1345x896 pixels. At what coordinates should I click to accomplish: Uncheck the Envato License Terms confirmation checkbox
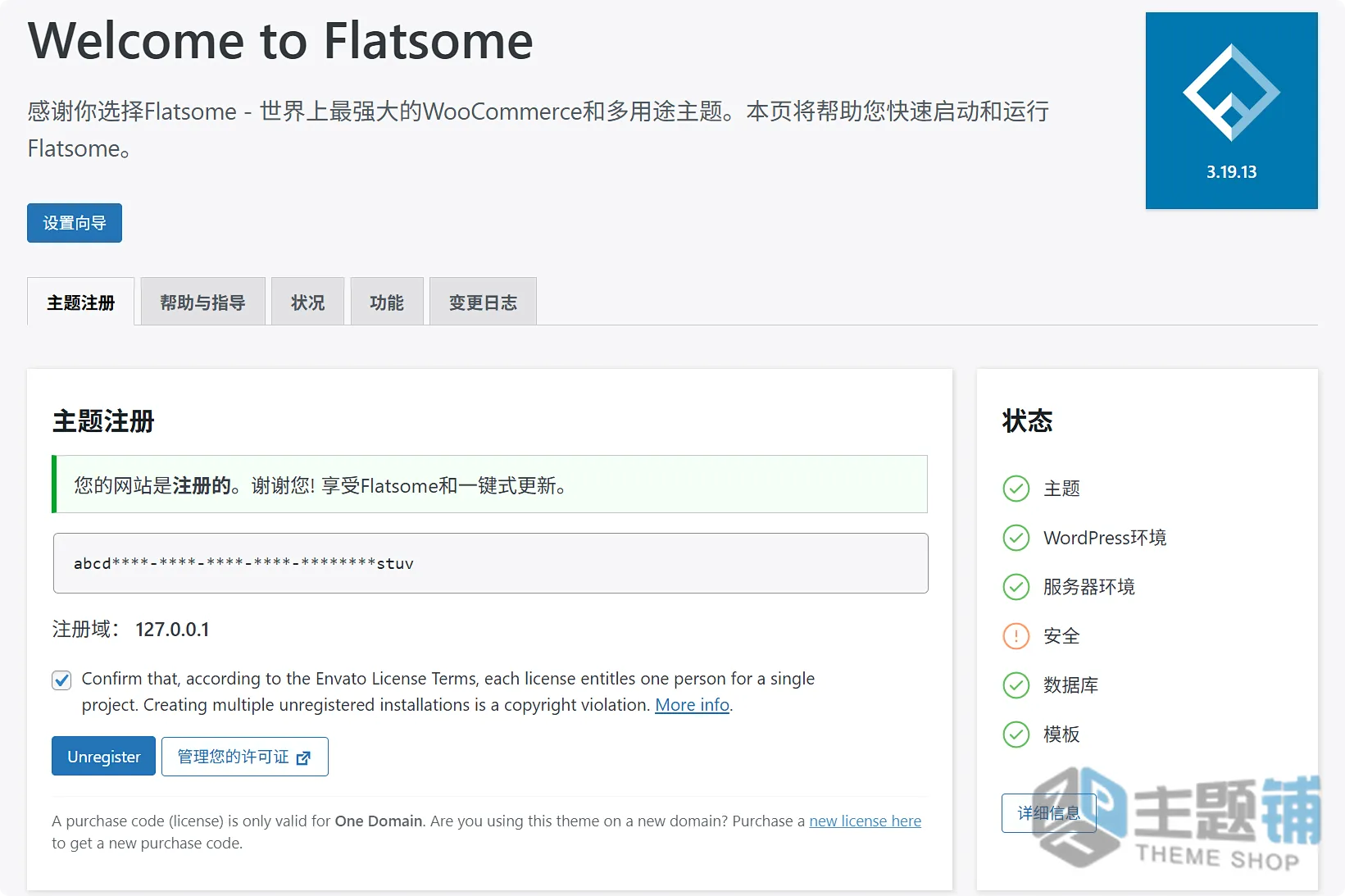coord(61,680)
